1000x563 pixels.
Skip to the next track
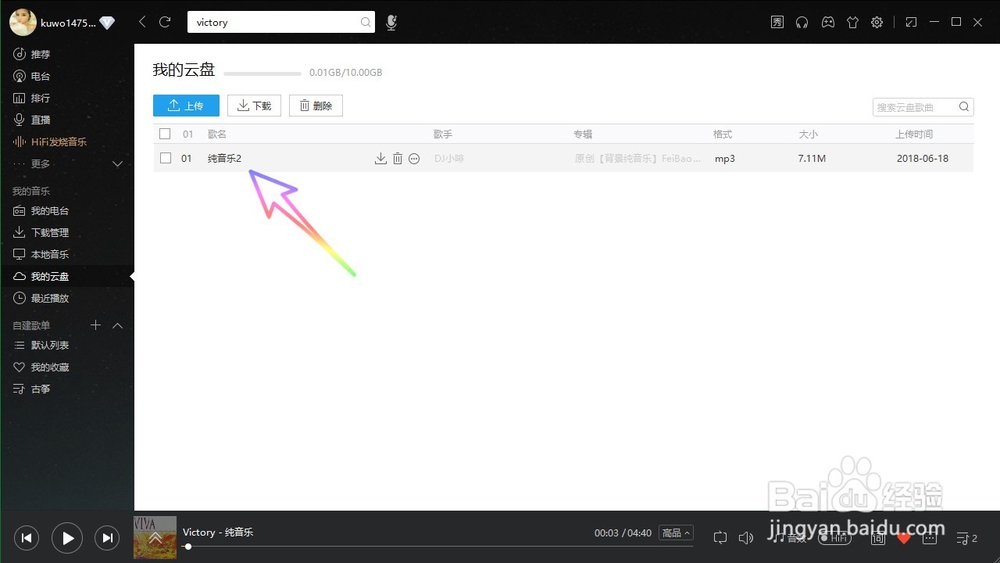point(107,538)
